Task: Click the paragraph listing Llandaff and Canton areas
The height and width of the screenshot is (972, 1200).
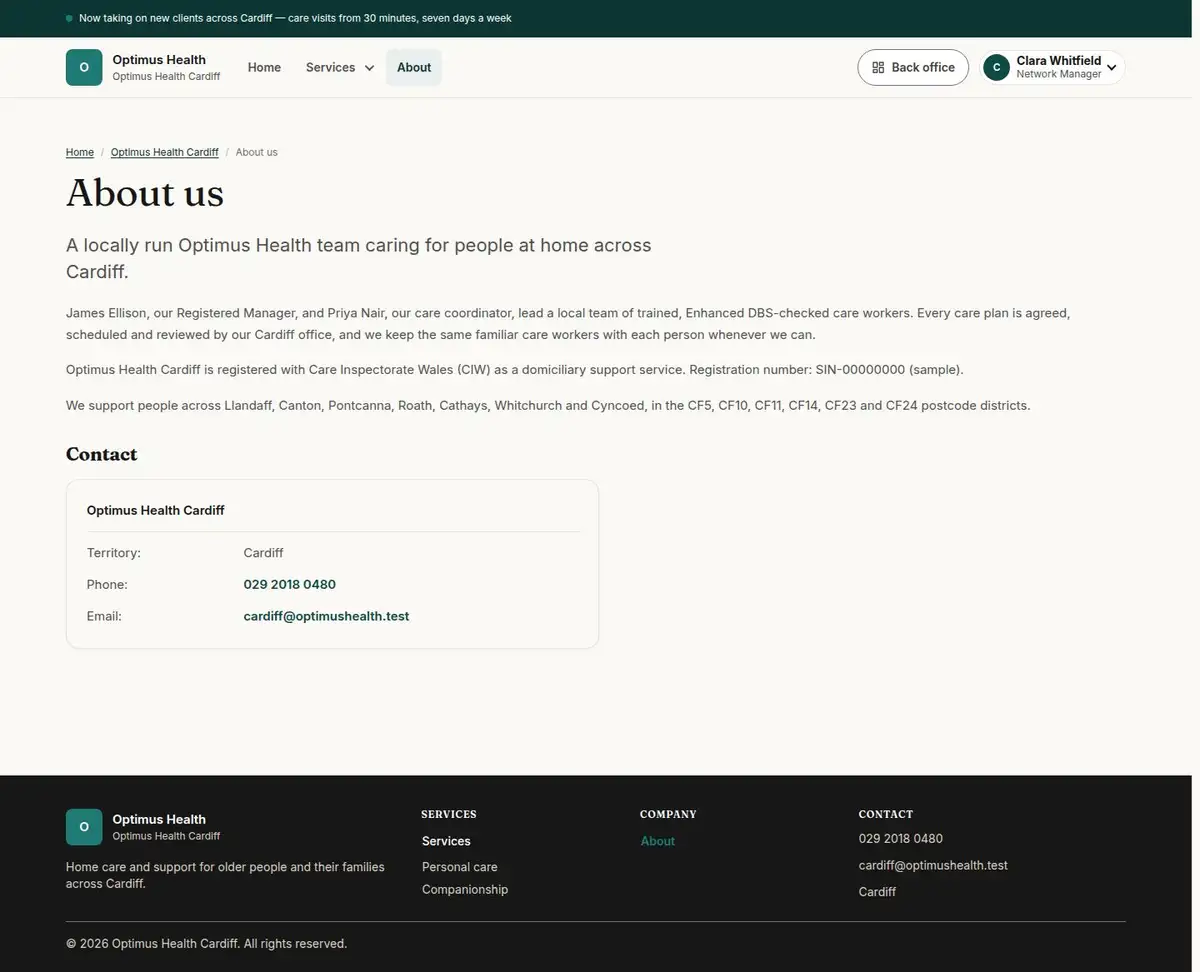Action: (548, 405)
